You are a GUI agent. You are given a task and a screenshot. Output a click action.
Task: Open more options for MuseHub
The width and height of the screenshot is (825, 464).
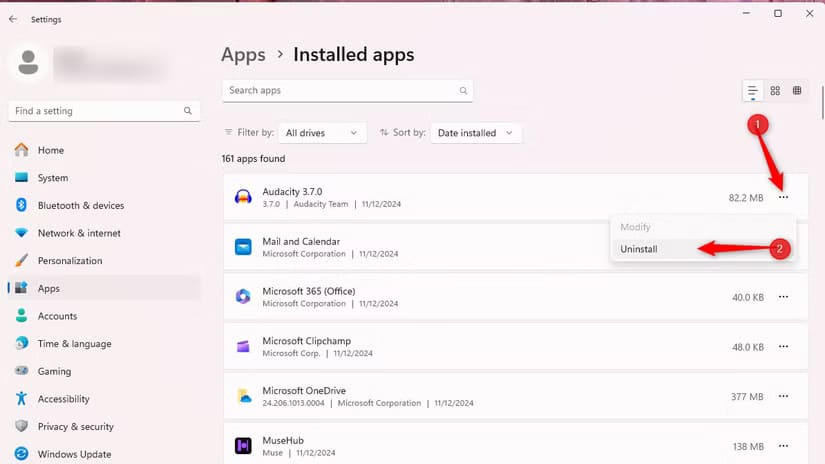pos(783,446)
